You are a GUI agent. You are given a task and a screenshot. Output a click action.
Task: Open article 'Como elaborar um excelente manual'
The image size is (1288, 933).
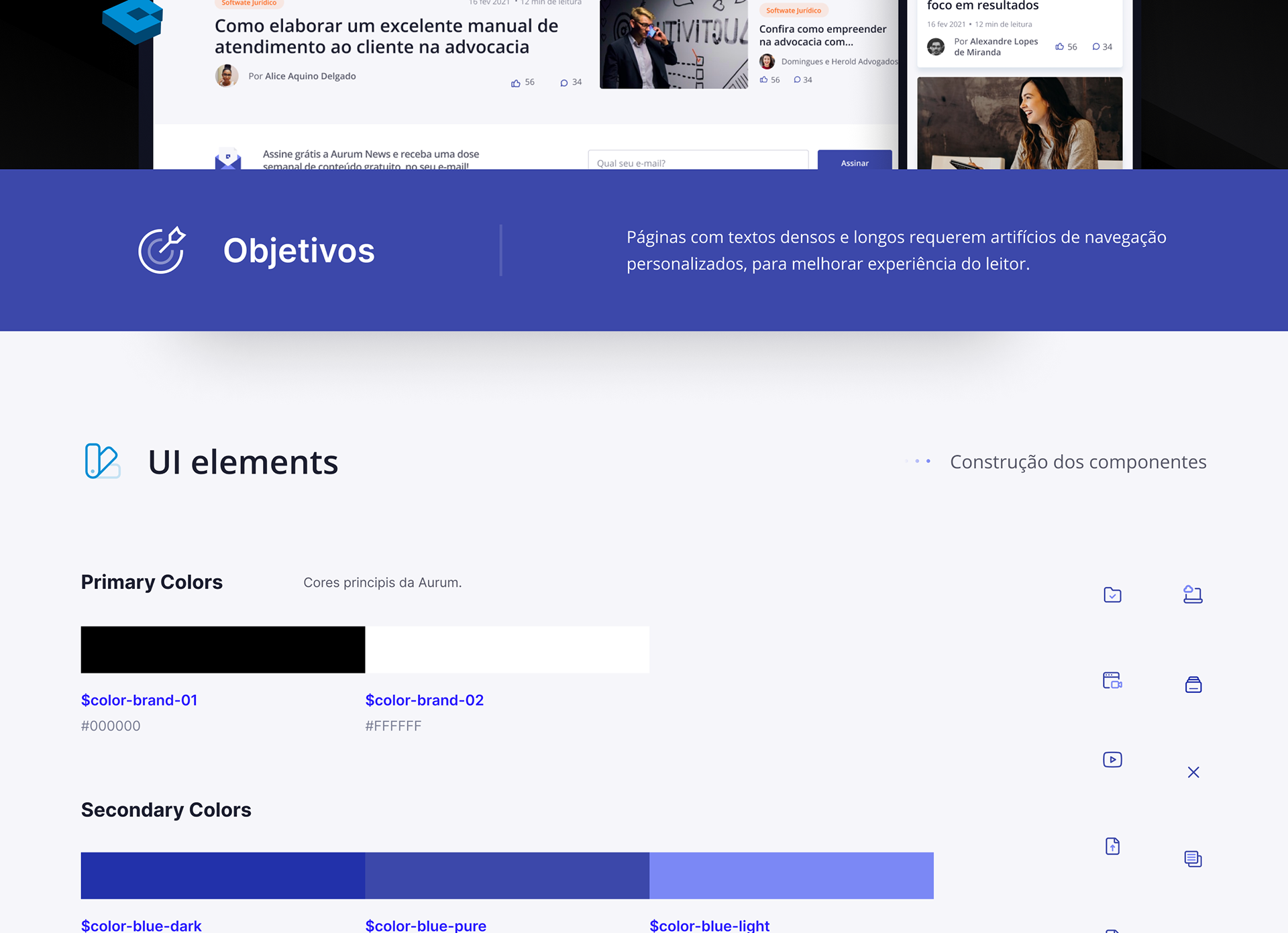pos(386,36)
